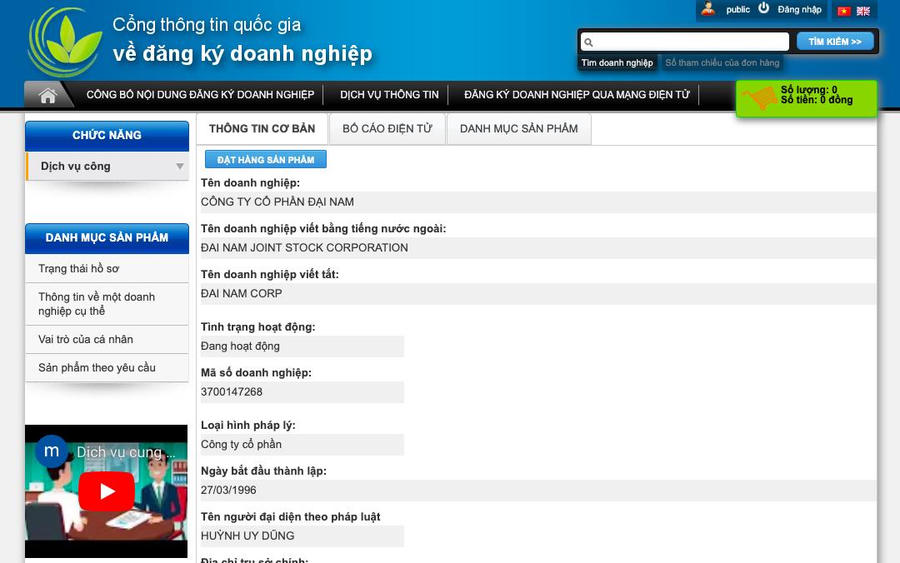
Task: Switch to the Danh mục sản phẩm tab
Action: pyautogui.click(x=519, y=129)
